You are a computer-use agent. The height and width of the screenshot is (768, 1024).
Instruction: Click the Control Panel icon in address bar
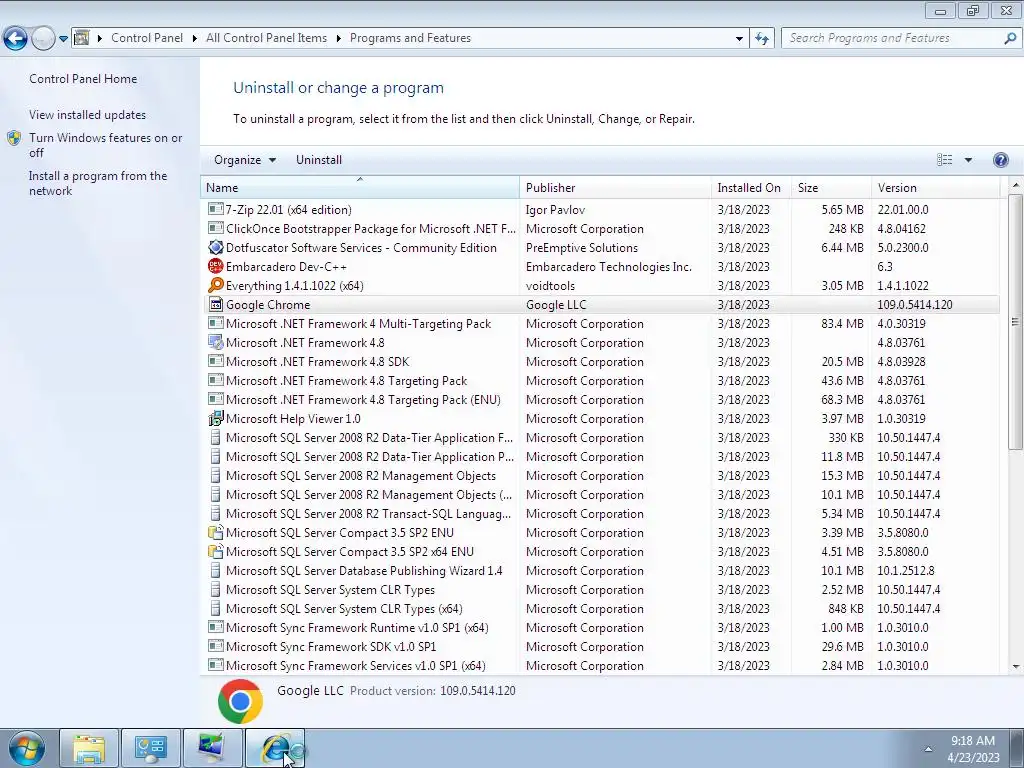pos(82,38)
